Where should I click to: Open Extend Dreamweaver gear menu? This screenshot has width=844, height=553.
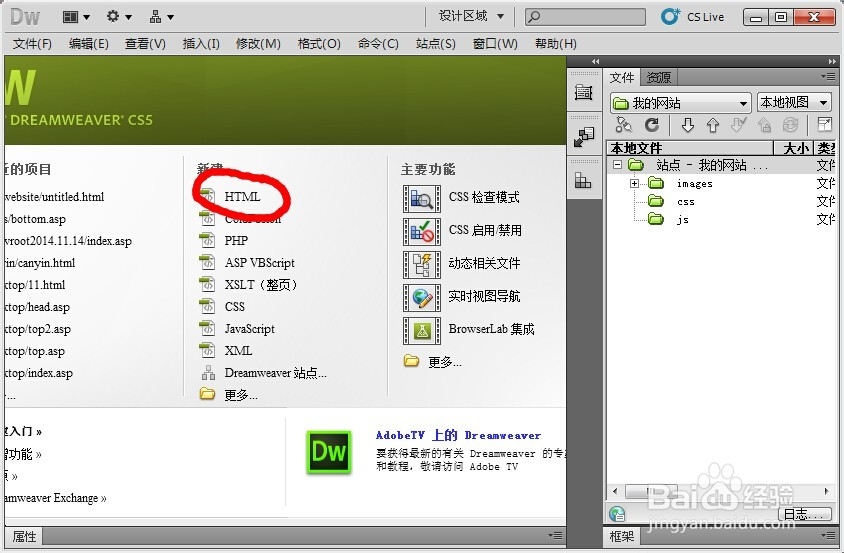[118, 17]
